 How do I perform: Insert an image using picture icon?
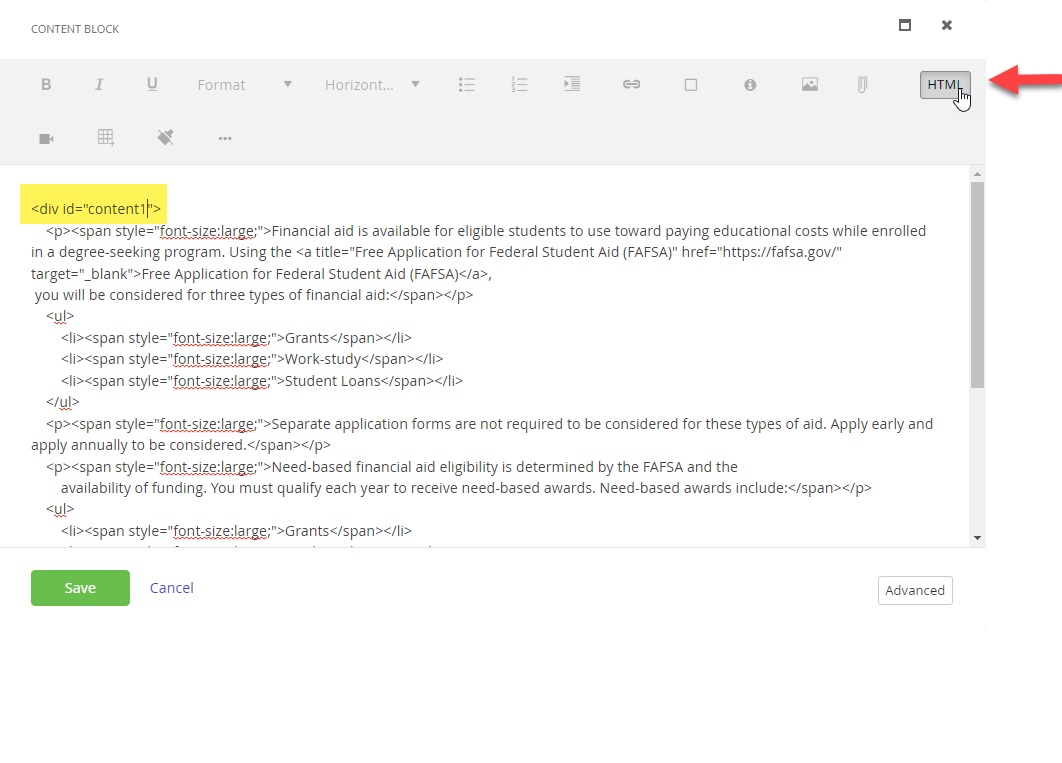pos(810,85)
